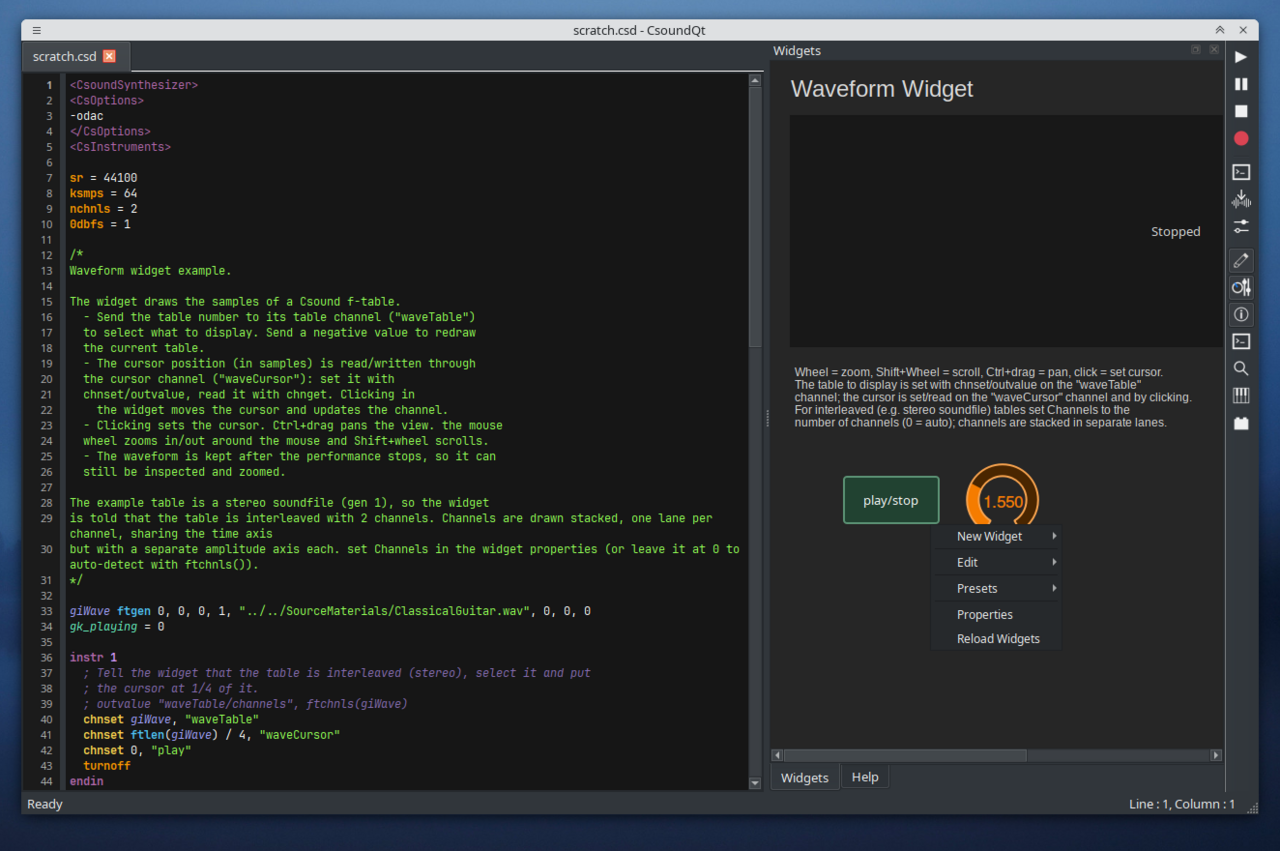Stop the Csound performance
1280x851 pixels.
1241,111
